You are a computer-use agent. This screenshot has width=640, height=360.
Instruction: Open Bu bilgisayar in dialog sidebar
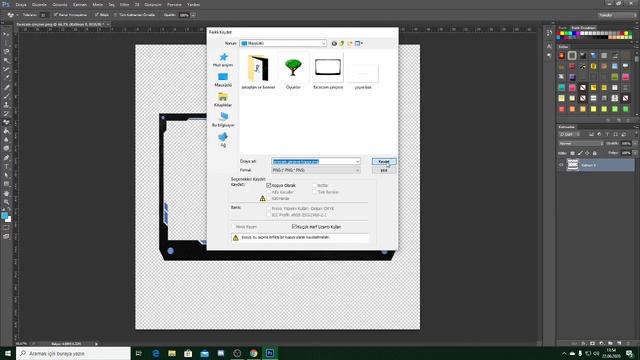(223, 120)
